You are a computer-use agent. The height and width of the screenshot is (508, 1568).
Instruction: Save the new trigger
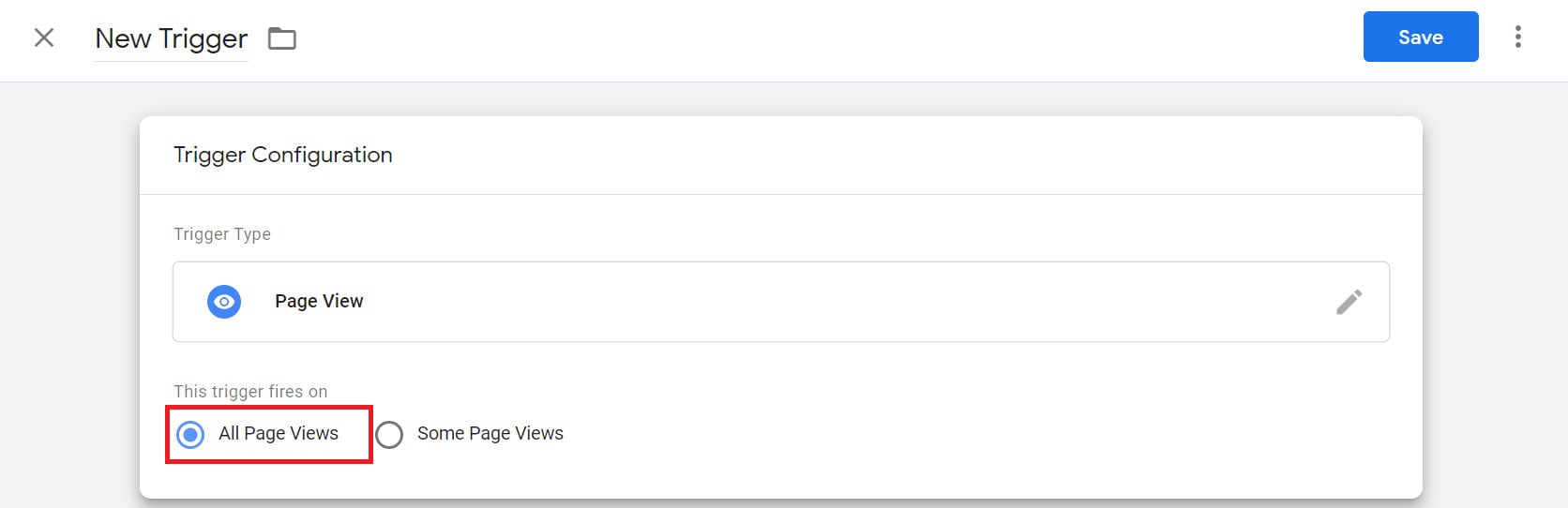[x=1420, y=37]
